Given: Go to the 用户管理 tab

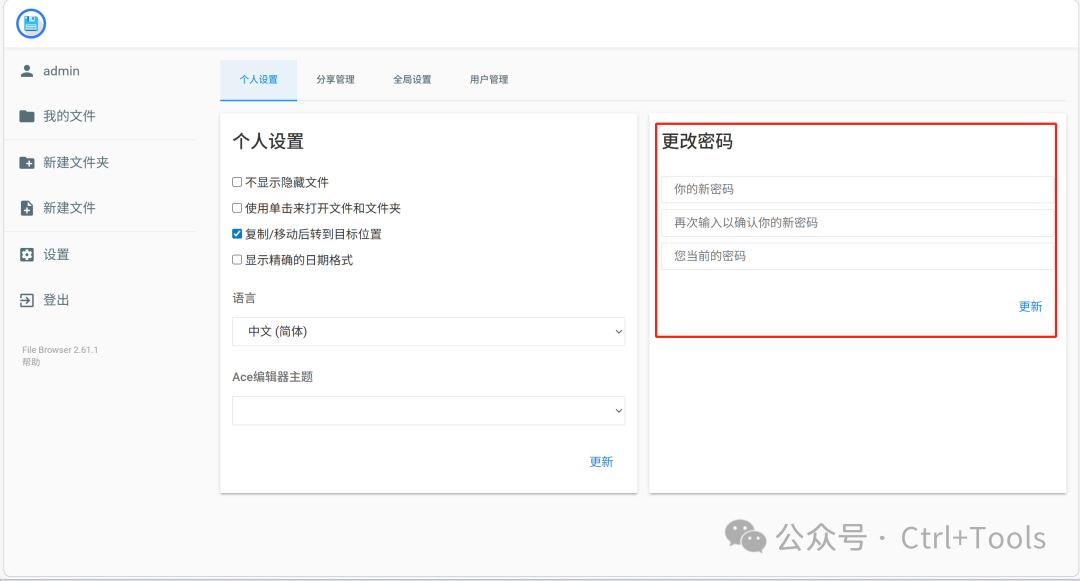Looking at the screenshot, I should (489, 80).
